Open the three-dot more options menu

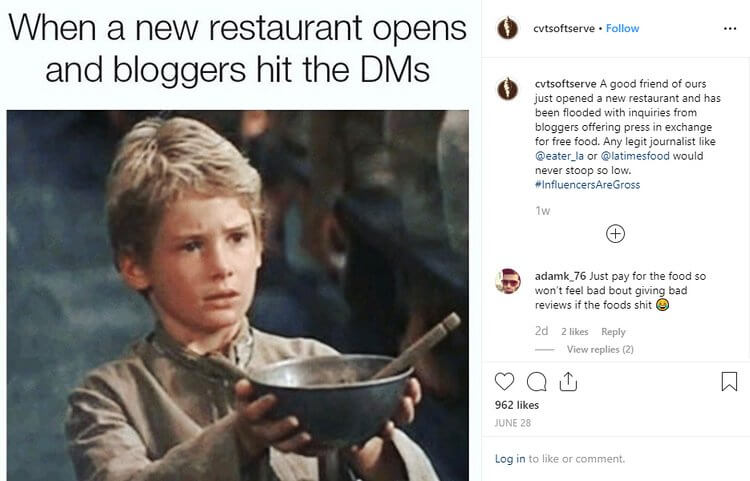coord(730,29)
